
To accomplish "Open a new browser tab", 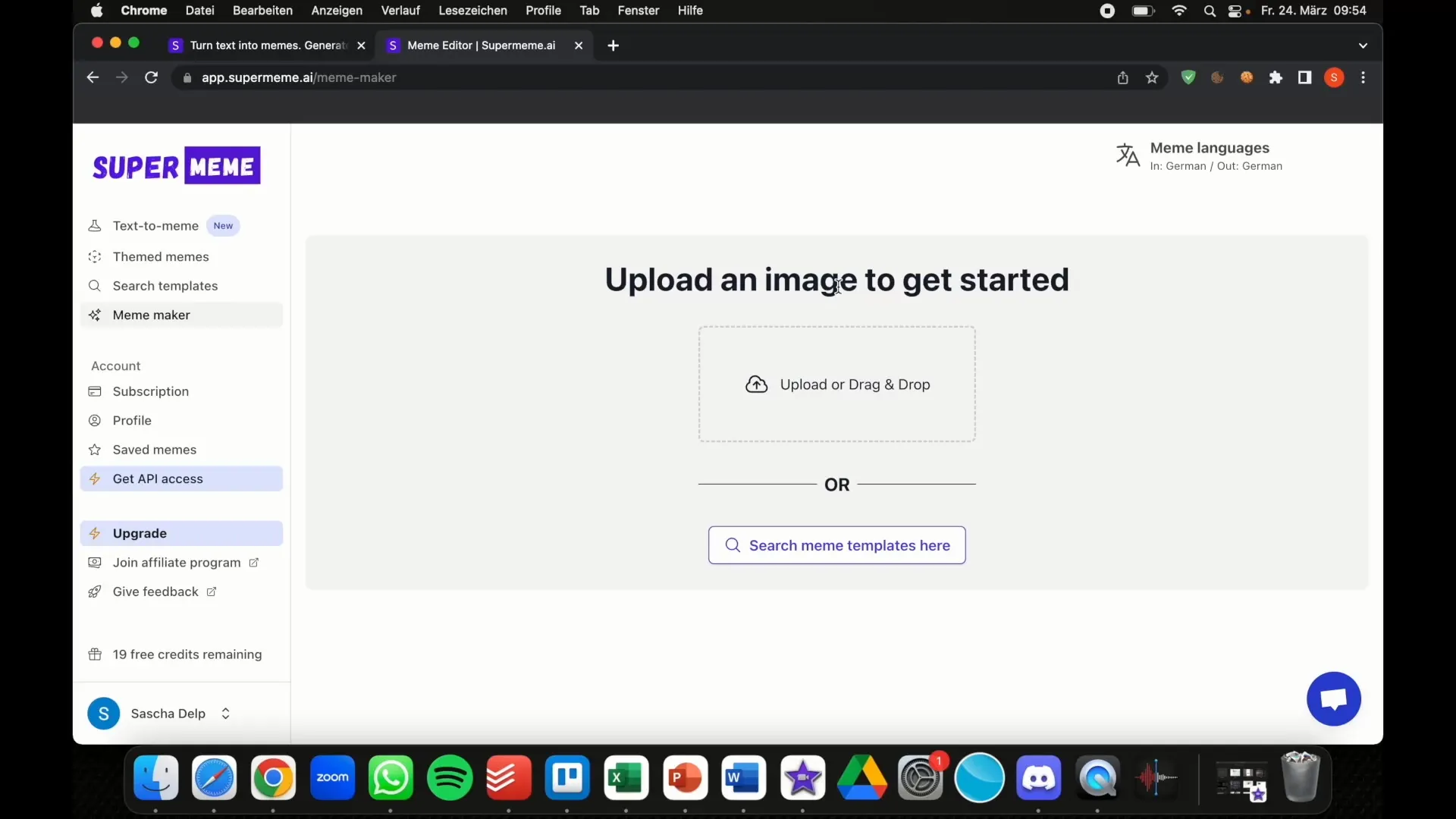I will click(x=613, y=45).
